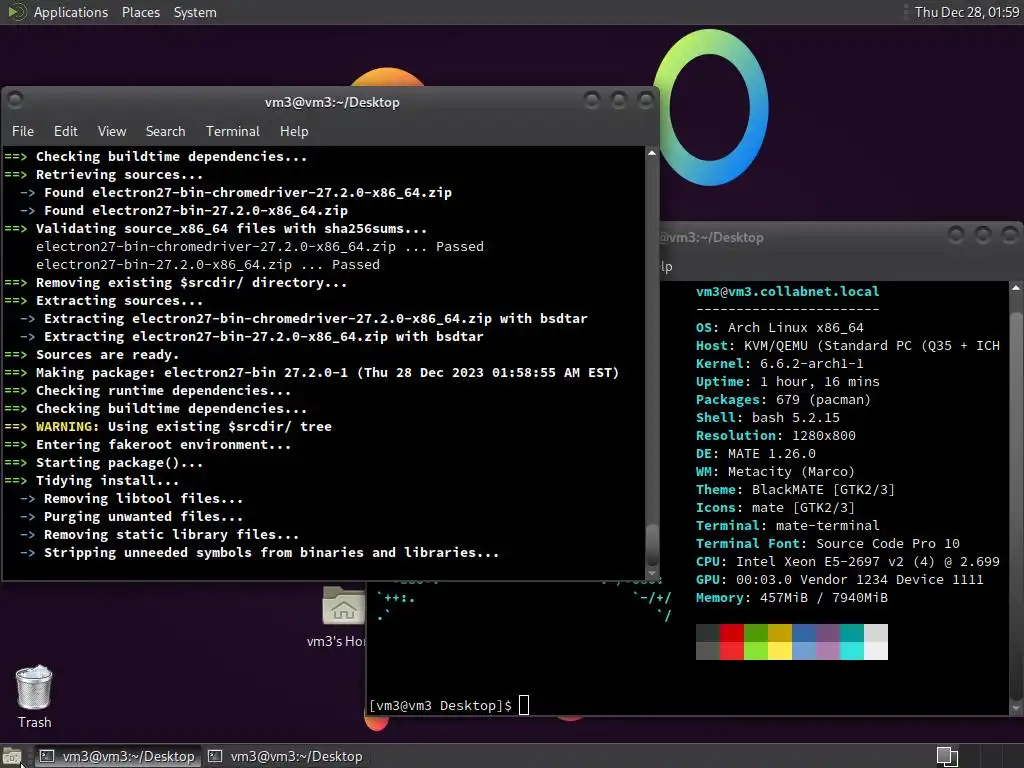
Task: Click the red color swatch in neofetch palette
Action: pyautogui.click(x=731, y=642)
